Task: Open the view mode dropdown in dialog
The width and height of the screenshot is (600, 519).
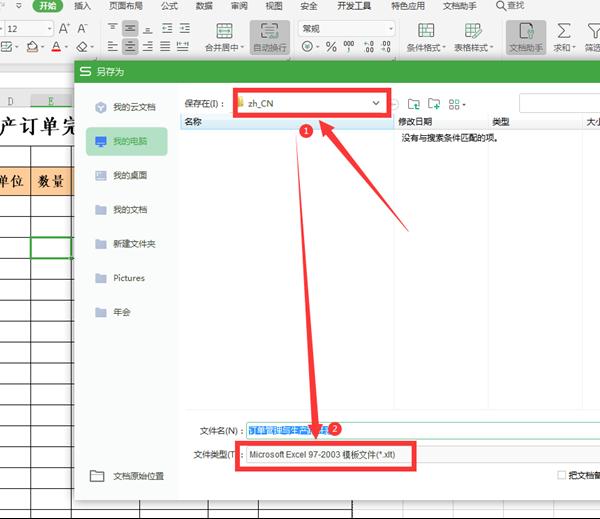Action: [459, 103]
